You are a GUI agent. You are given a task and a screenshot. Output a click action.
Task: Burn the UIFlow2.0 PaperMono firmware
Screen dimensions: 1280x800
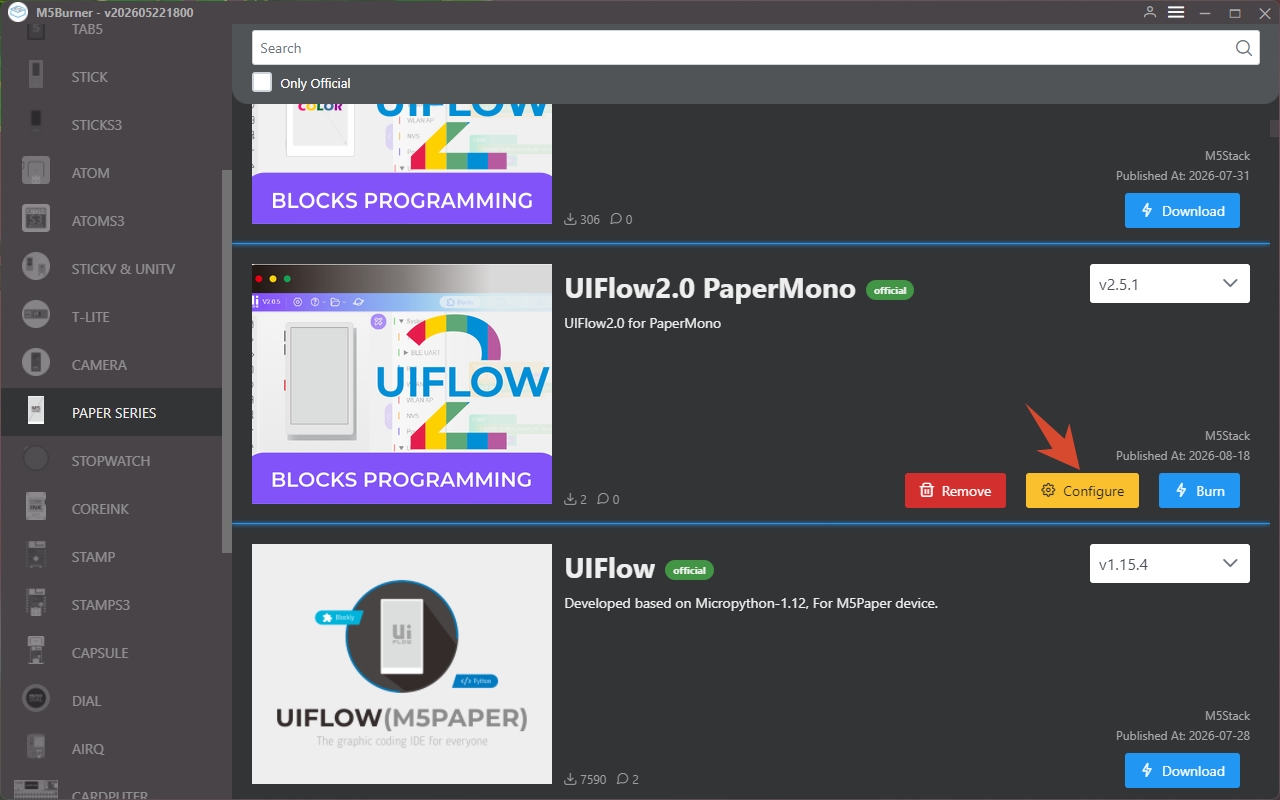[1199, 490]
